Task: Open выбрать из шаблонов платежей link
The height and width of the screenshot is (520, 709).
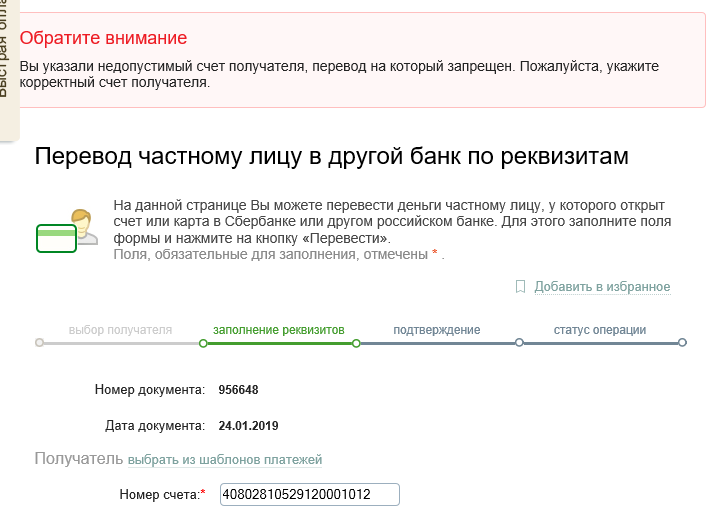Action: click(x=225, y=460)
